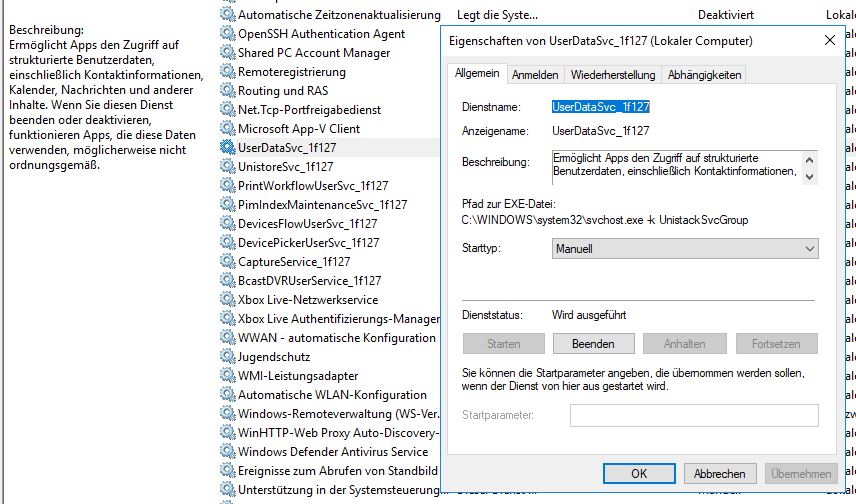Close the Eigenschaften von UserDataSvc dialog
856x504 pixels.
coord(830,40)
